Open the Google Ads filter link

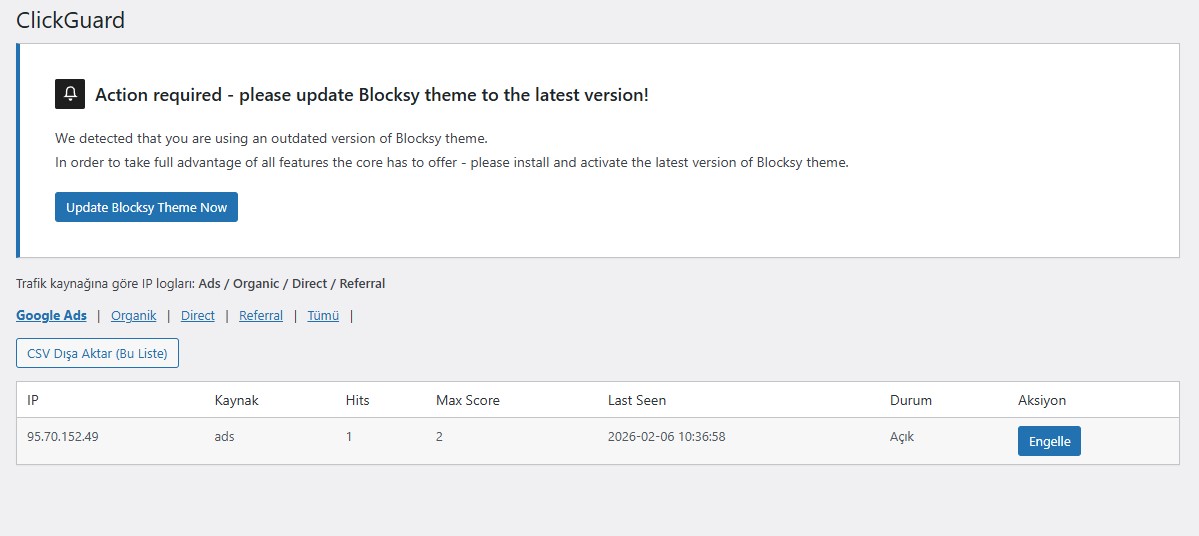click(x=51, y=315)
